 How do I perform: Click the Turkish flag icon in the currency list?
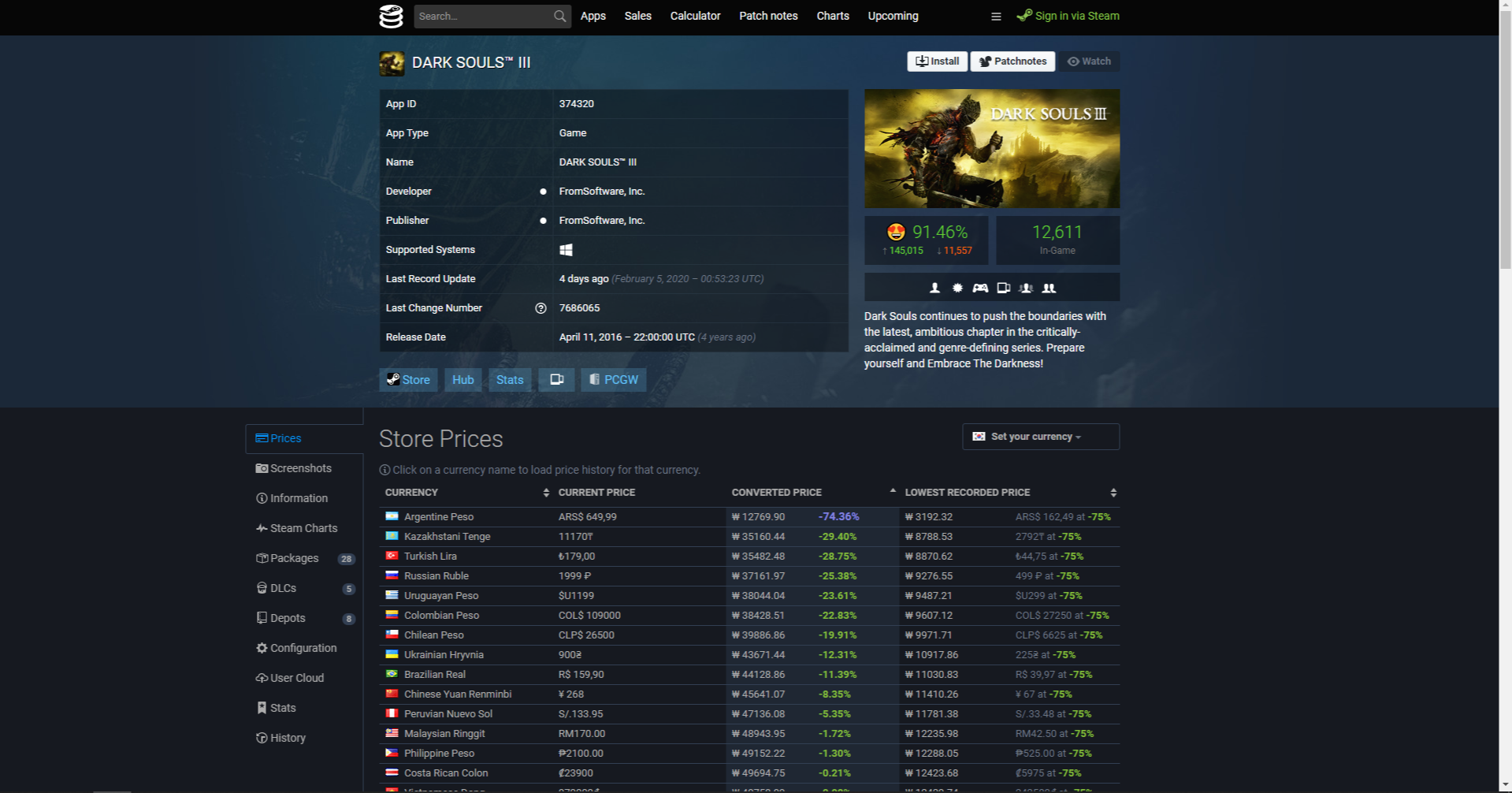point(392,556)
